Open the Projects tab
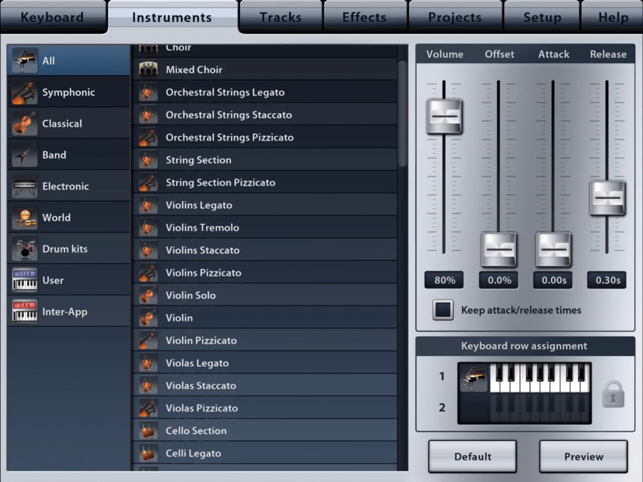 coord(455,17)
